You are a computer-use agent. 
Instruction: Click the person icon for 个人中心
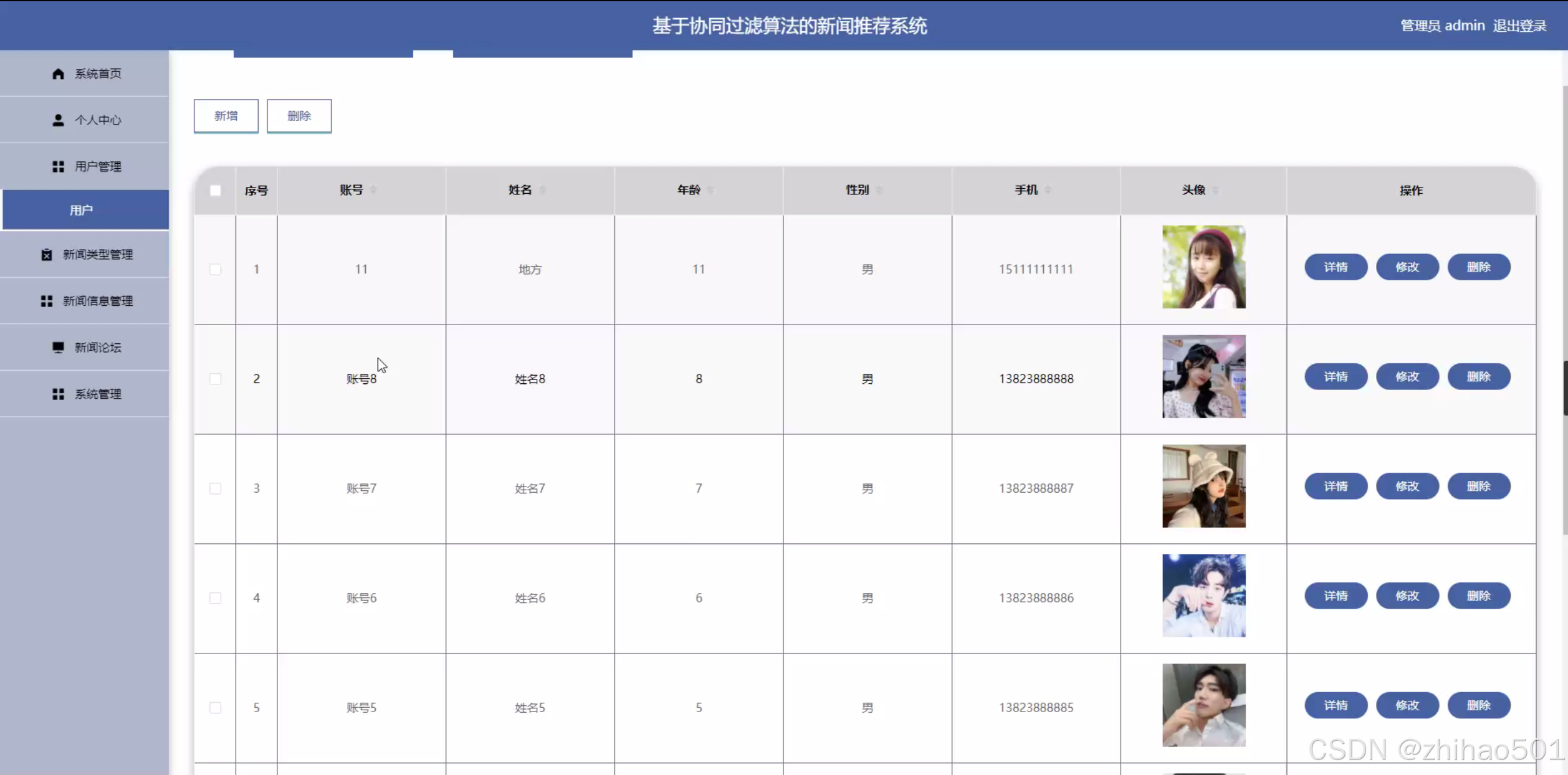(x=58, y=120)
